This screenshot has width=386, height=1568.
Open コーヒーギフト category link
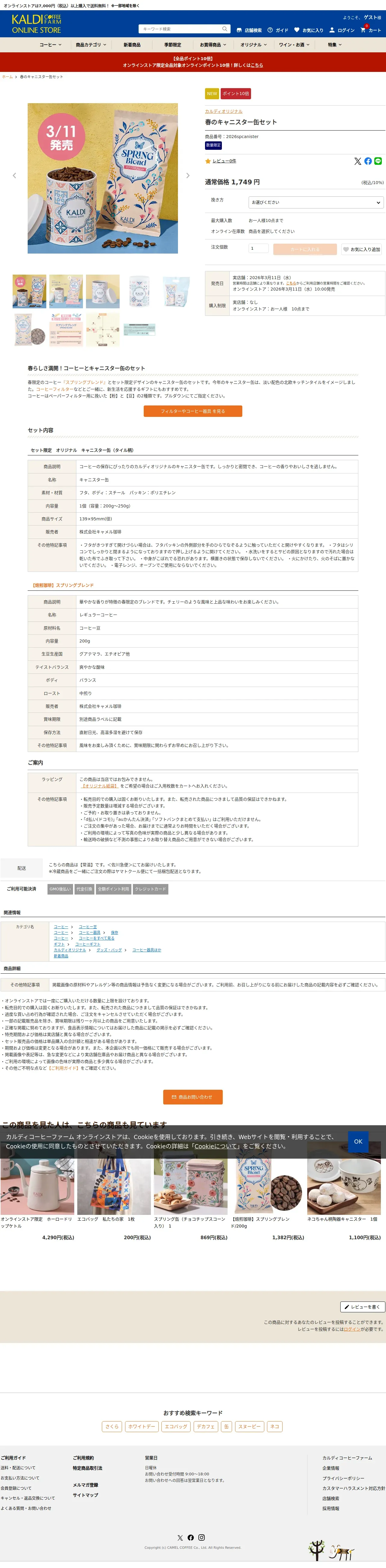pos(88,944)
